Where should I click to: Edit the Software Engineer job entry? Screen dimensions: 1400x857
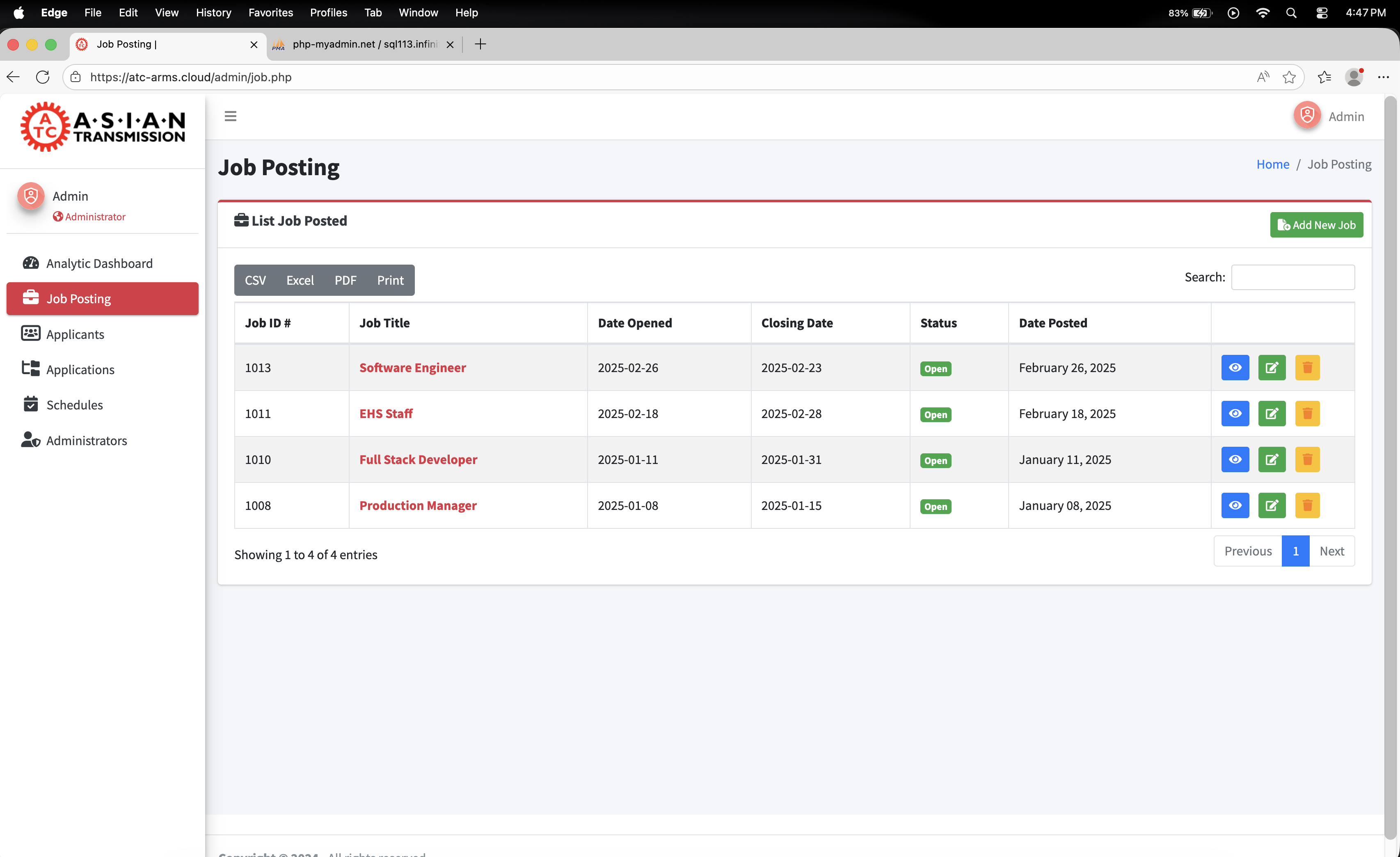coord(1272,368)
